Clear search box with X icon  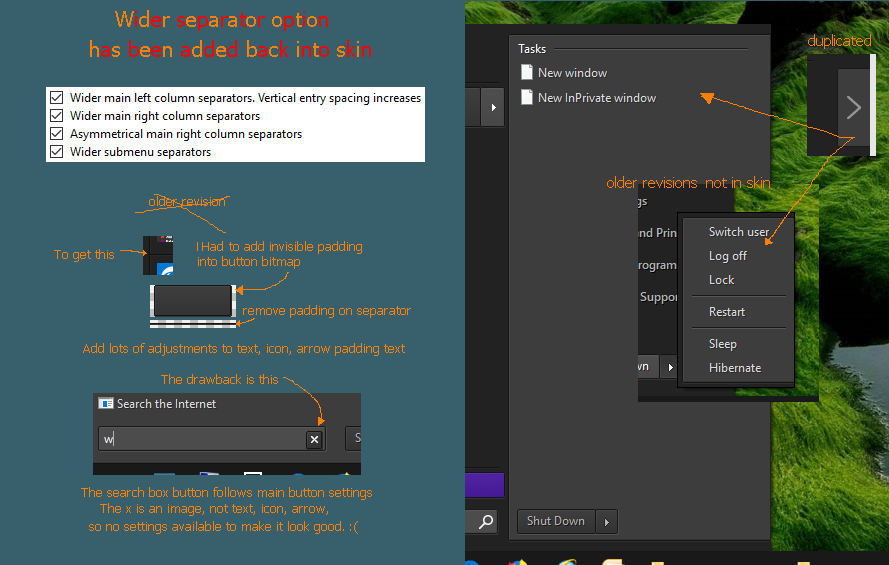314,439
